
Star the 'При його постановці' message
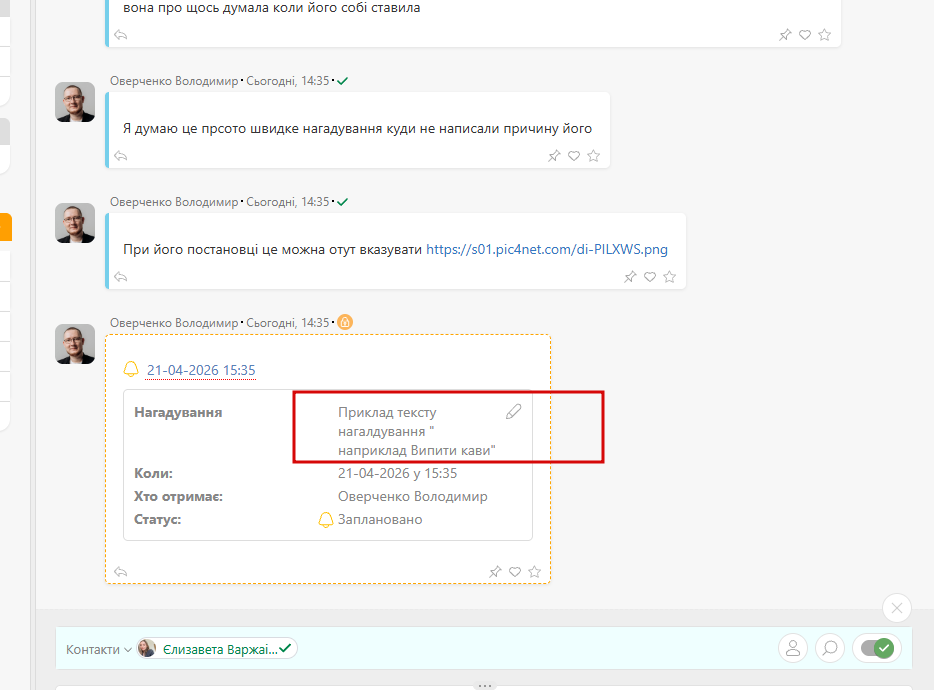(x=670, y=276)
